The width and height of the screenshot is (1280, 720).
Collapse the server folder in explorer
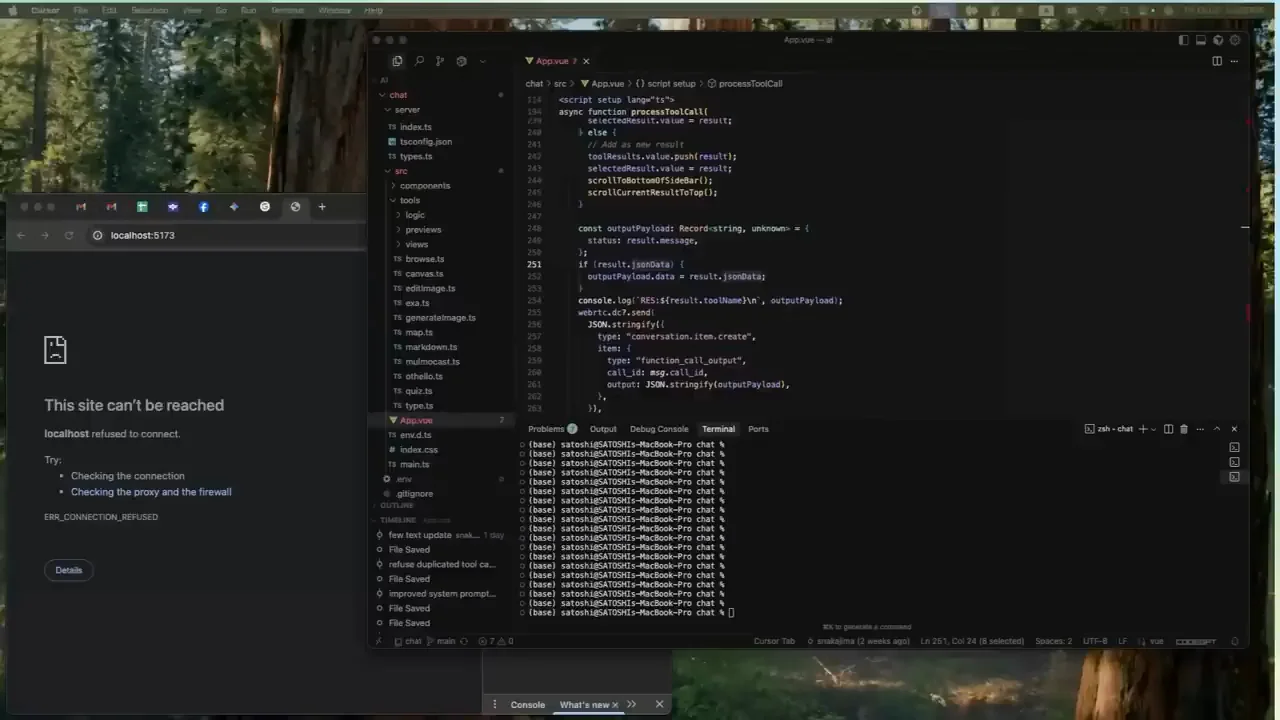[407, 110]
